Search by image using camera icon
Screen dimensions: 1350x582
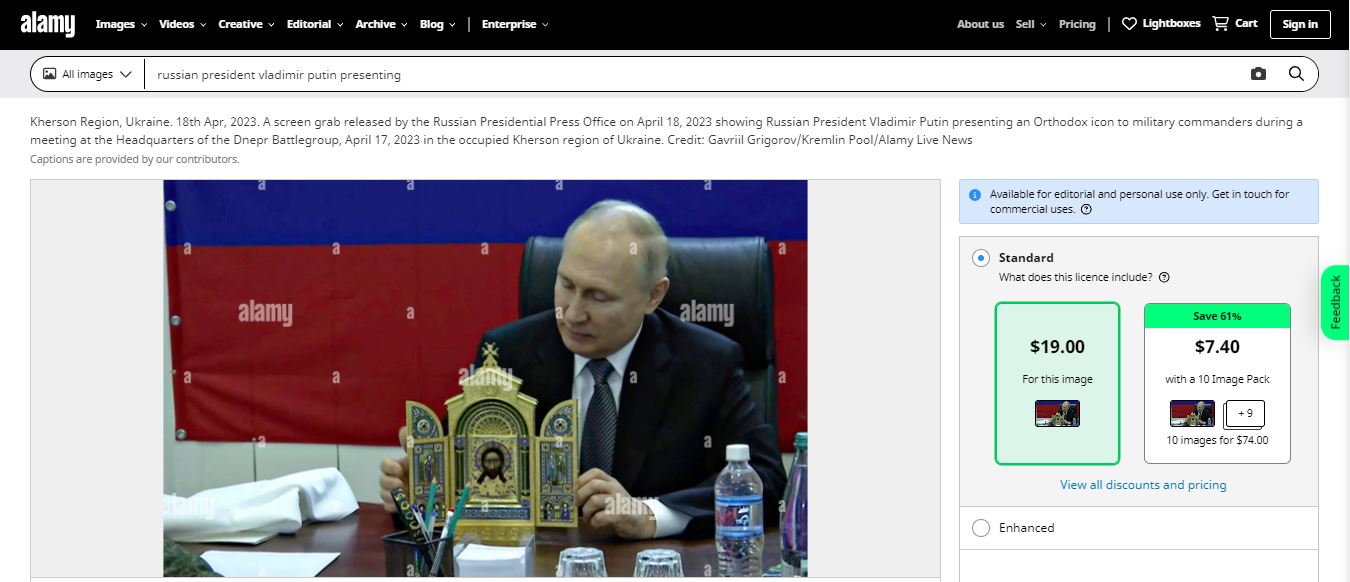pos(1258,74)
